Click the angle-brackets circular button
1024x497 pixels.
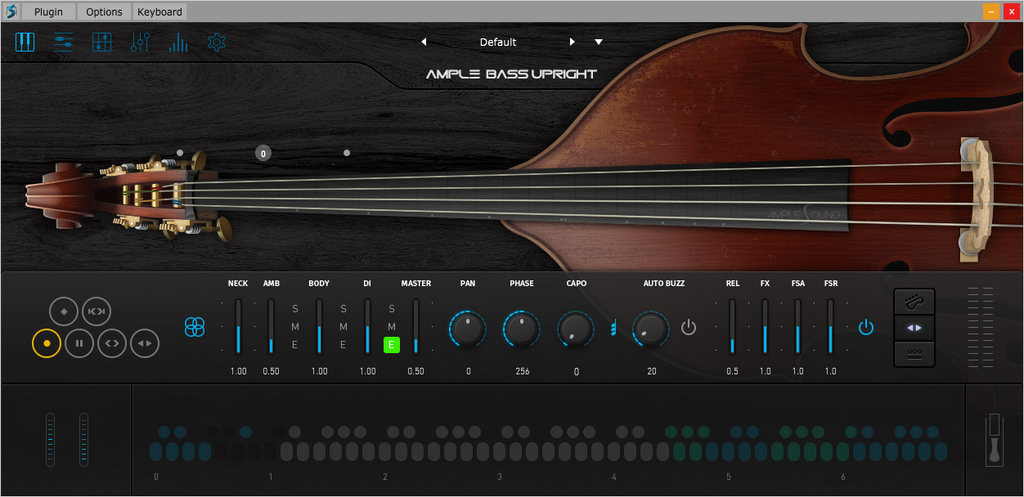pos(112,343)
